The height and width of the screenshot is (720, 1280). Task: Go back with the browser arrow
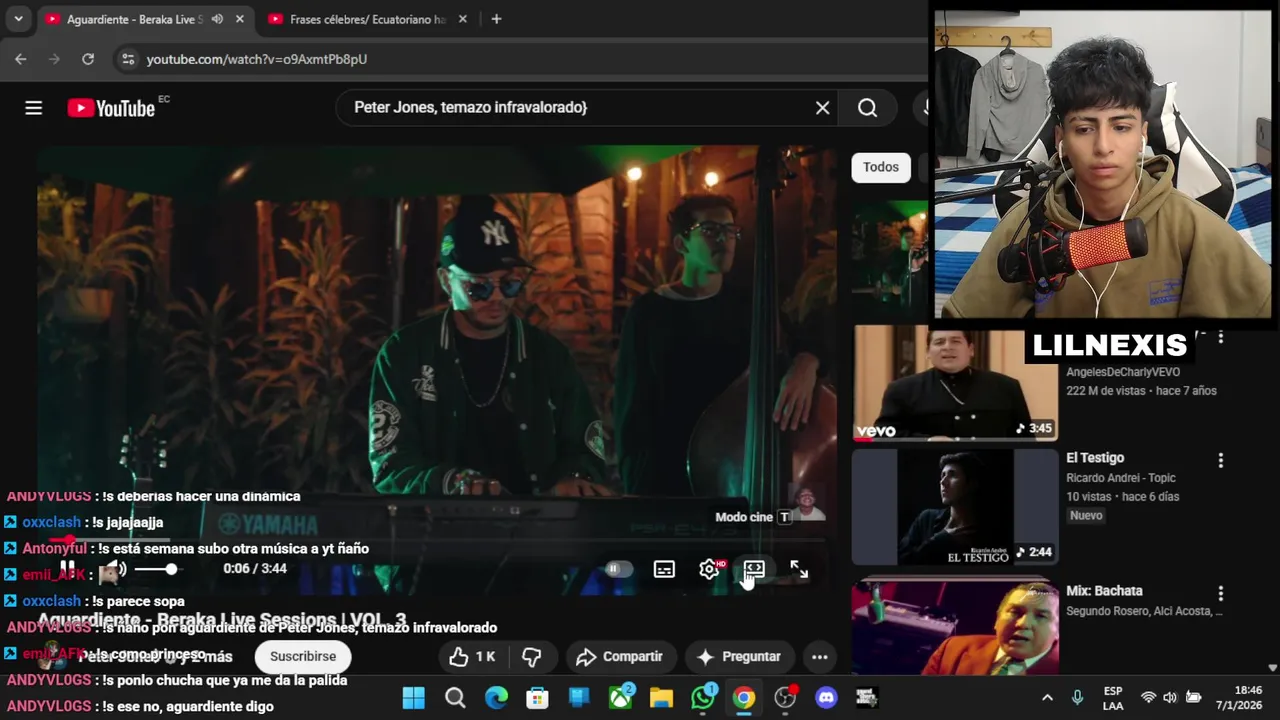[20, 59]
